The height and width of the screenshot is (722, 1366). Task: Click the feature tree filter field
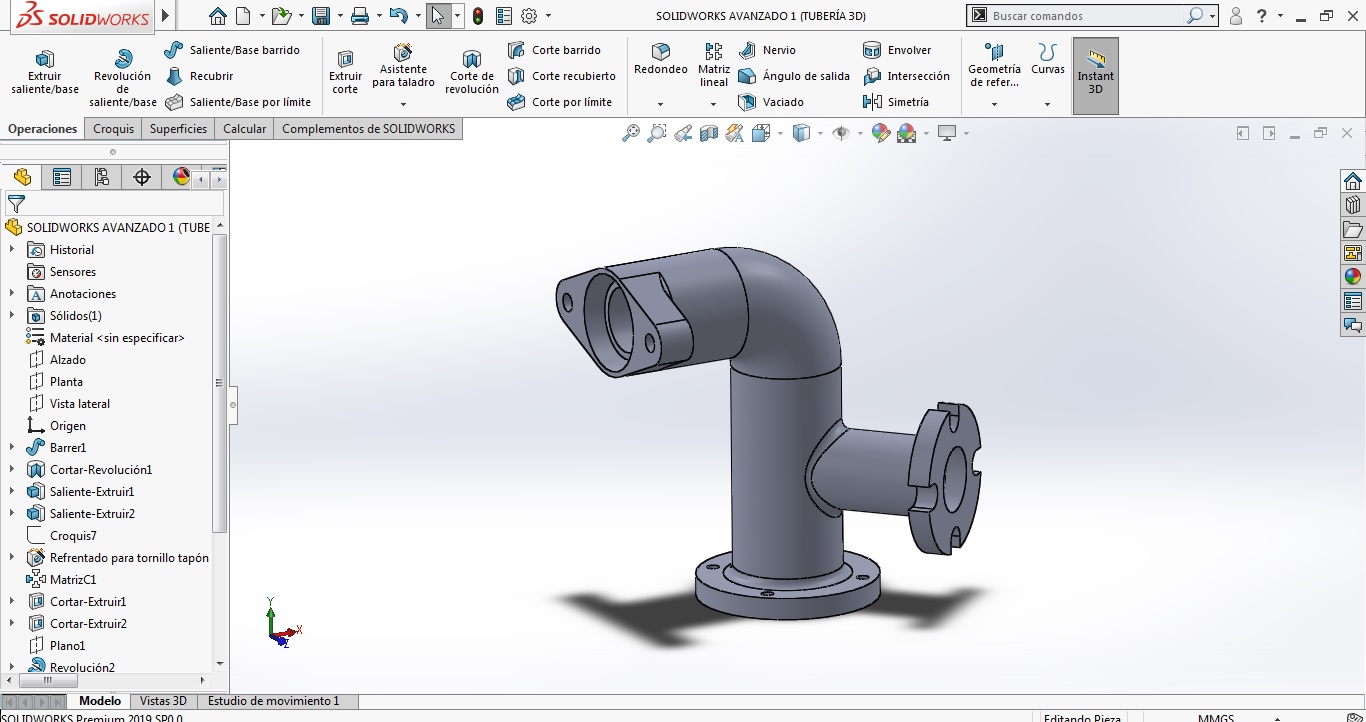point(114,203)
